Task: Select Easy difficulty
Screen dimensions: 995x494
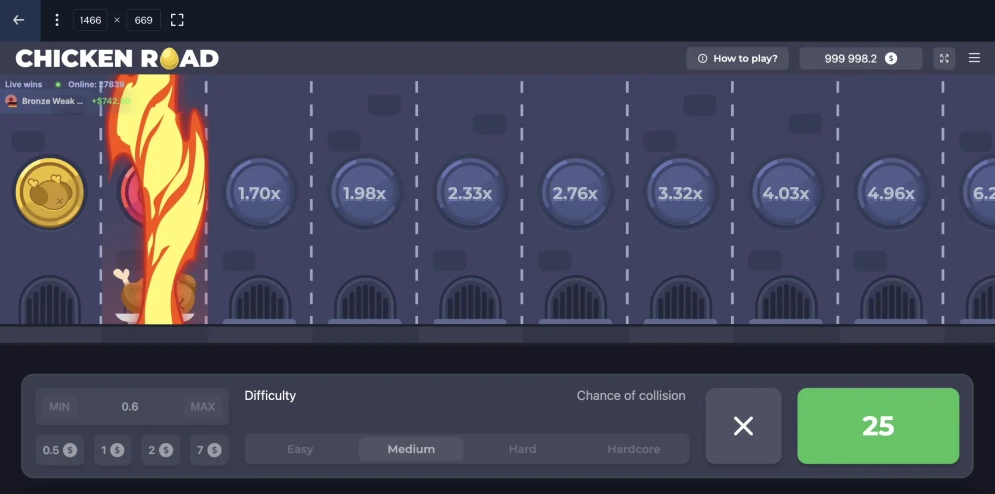Action: 300,449
